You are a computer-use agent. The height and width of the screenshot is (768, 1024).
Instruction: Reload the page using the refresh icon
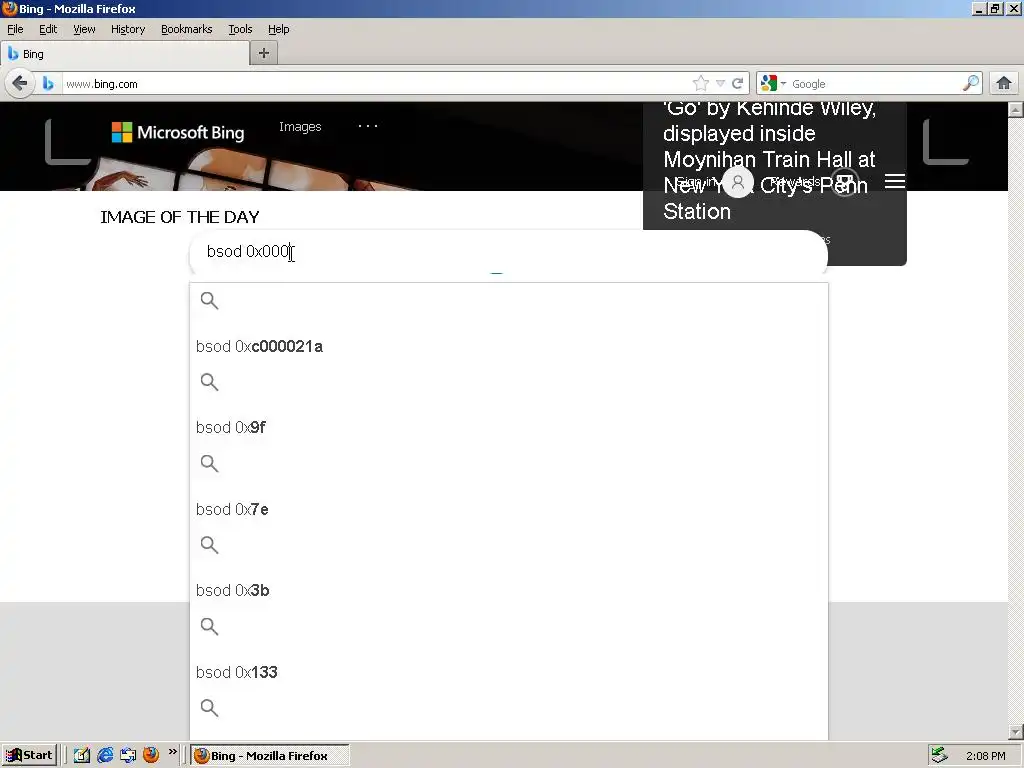(737, 84)
